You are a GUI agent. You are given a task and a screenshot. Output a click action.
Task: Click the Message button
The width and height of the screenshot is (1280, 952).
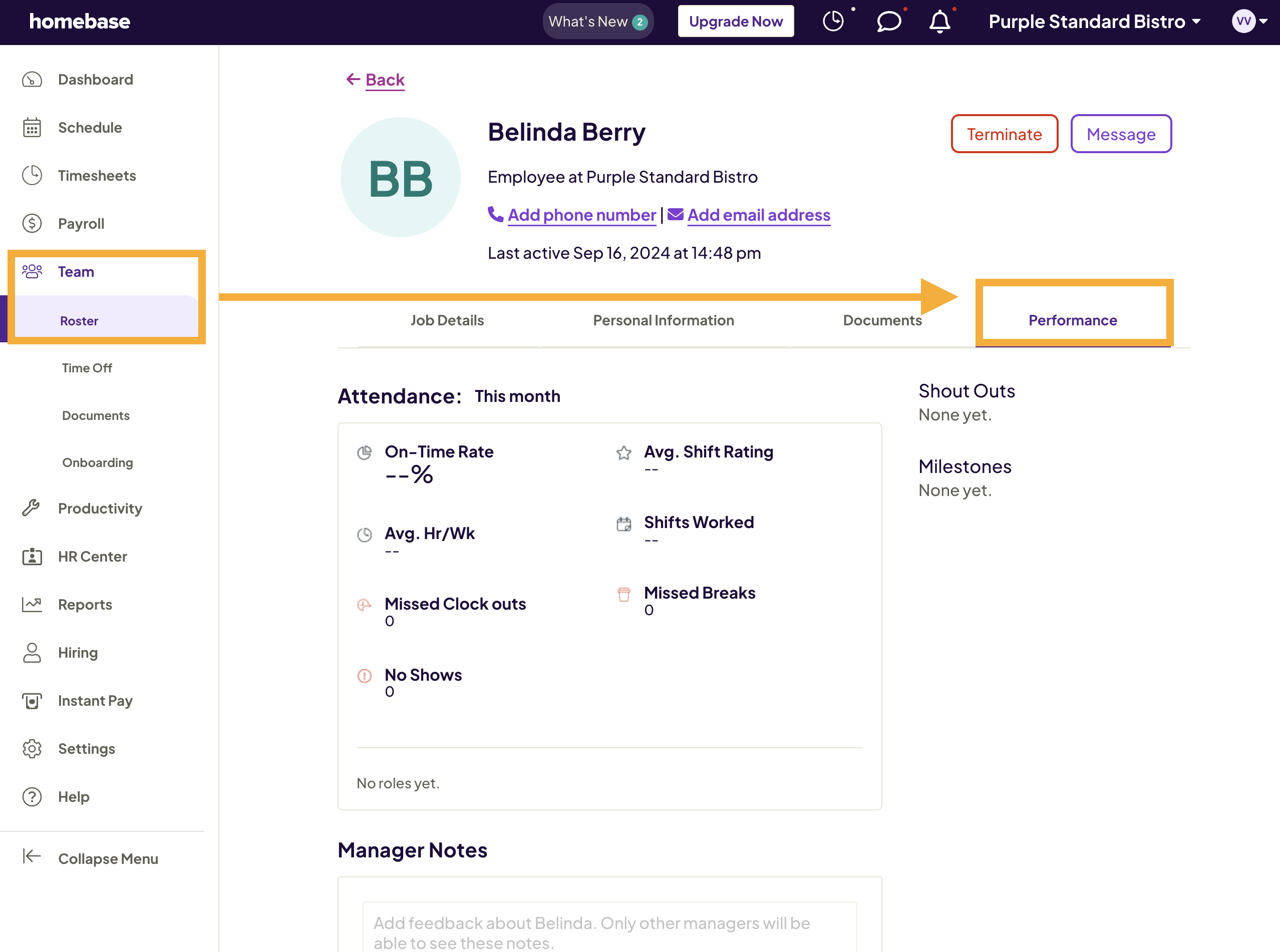pos(1121,134)
